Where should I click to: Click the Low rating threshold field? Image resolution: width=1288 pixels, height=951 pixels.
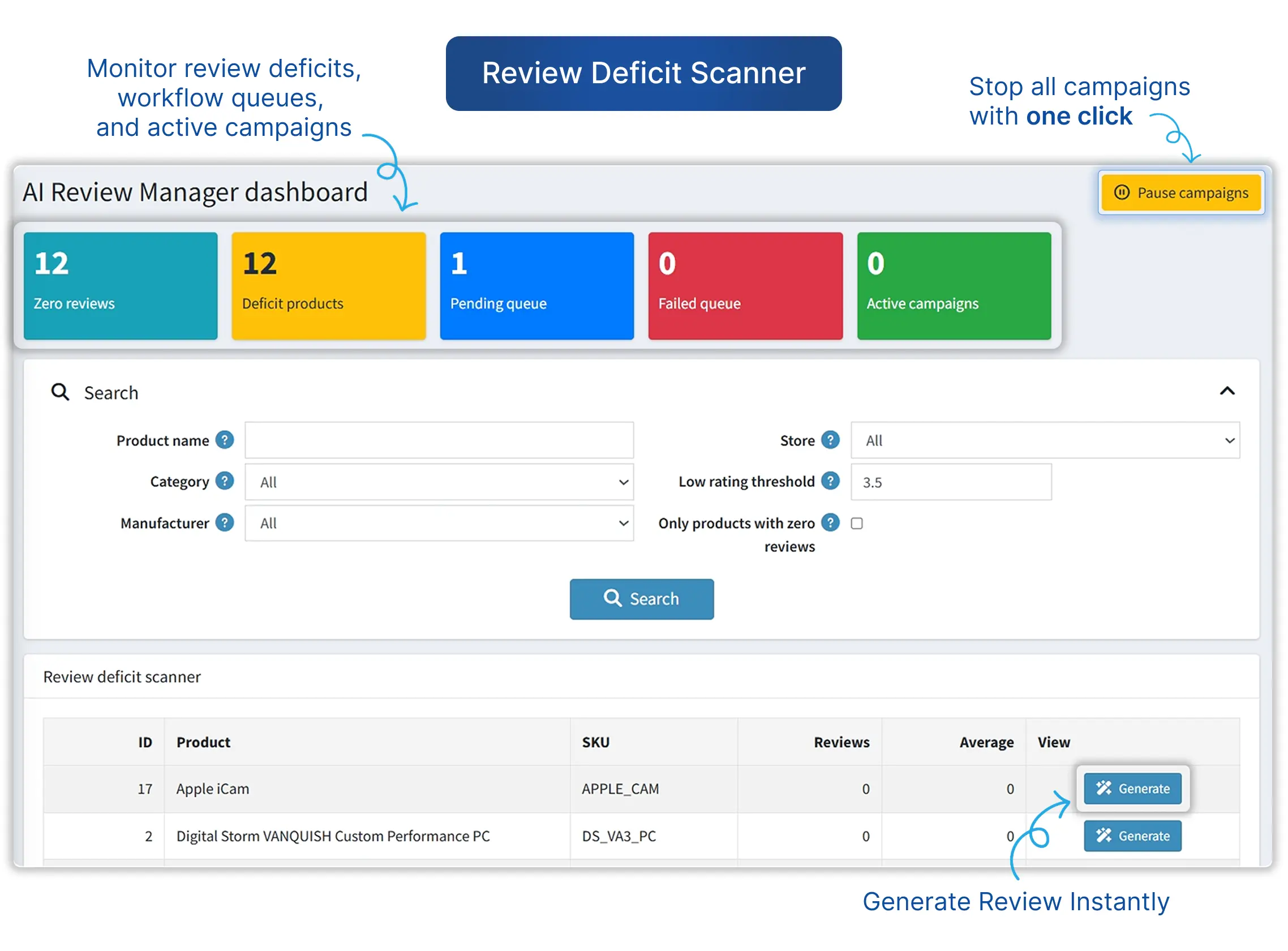(951, 482)
